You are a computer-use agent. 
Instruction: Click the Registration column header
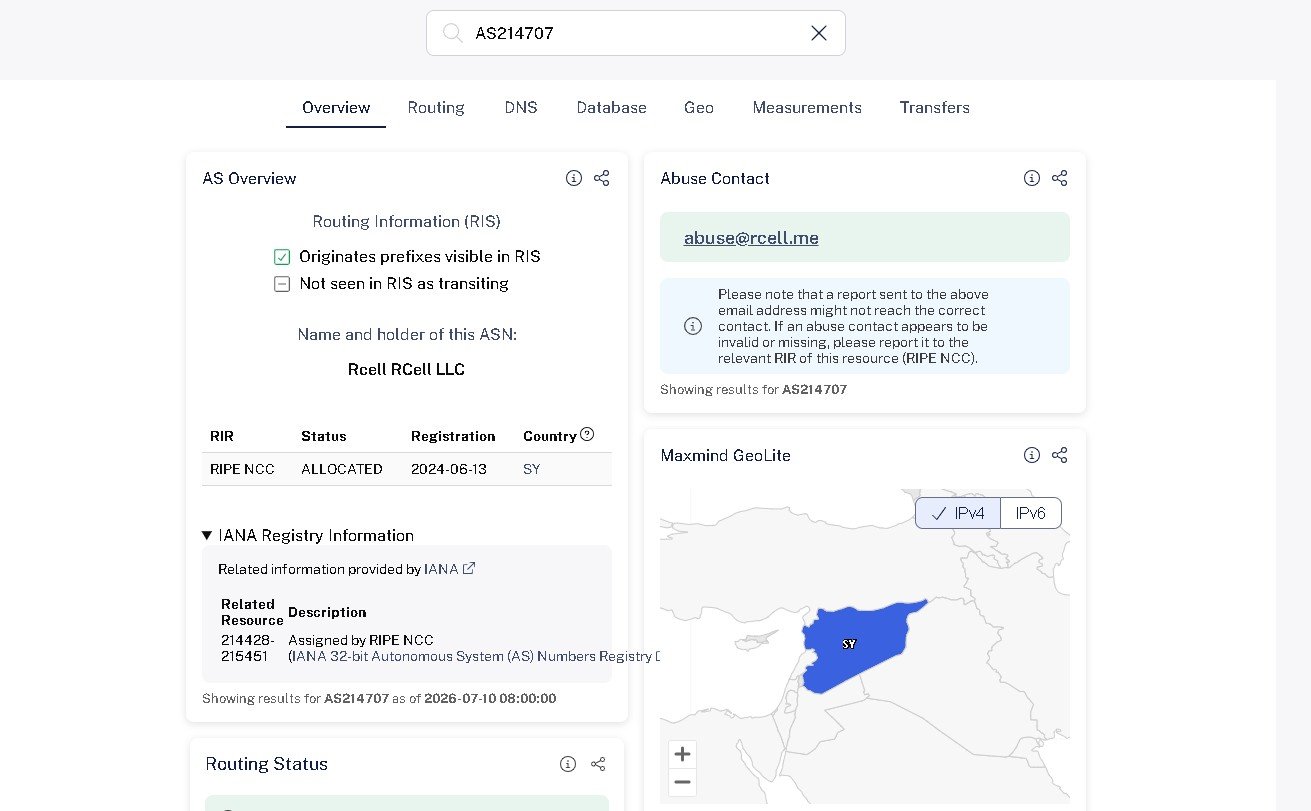tap(453, 436)
